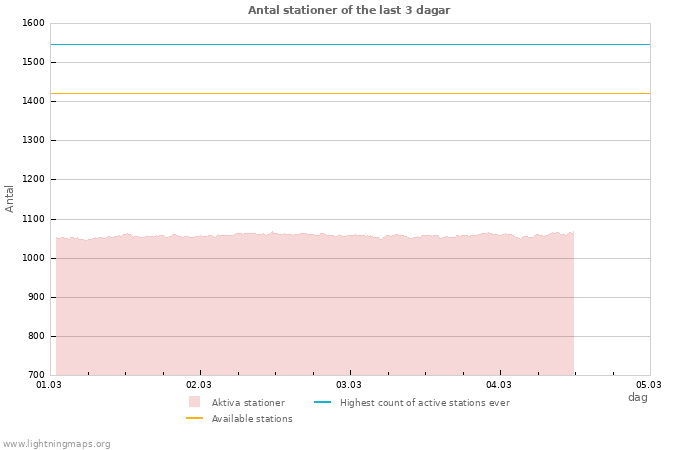
Task: Select the Aktiva stationer legend label
Action: click(248, 403)
